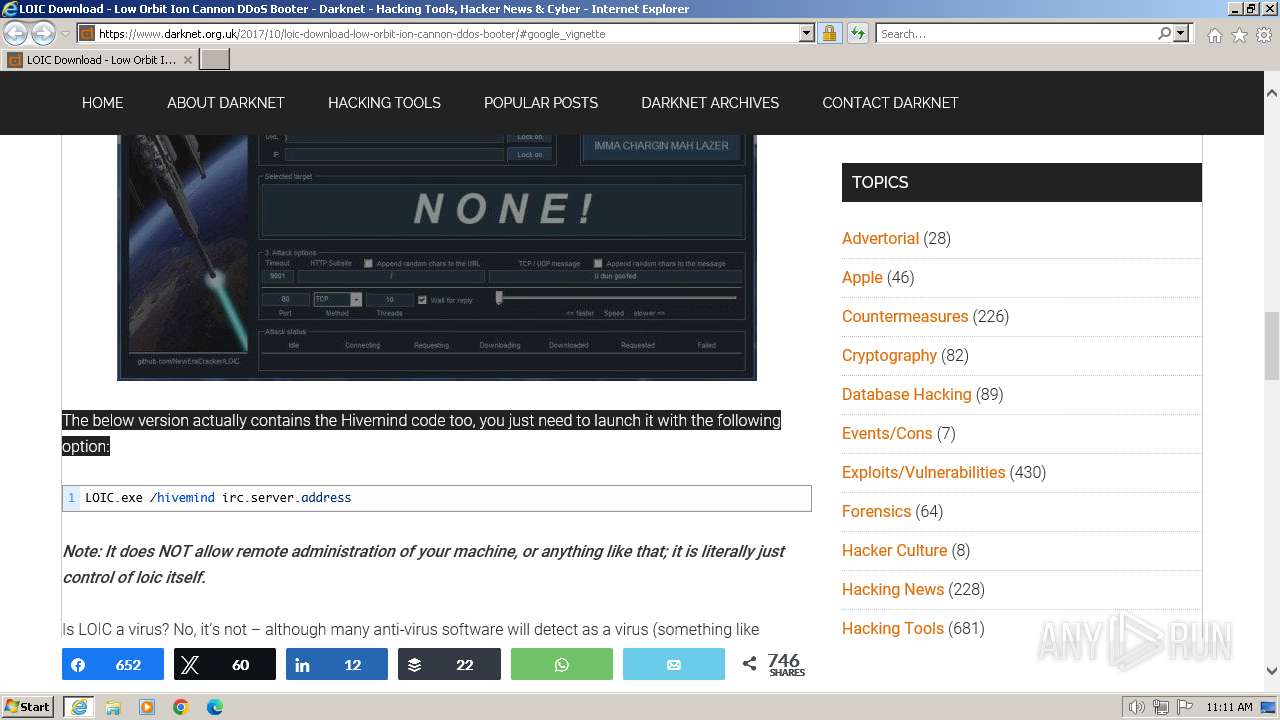Open a new blank tab
The image size is (1280, 720).
pos(215,60)
